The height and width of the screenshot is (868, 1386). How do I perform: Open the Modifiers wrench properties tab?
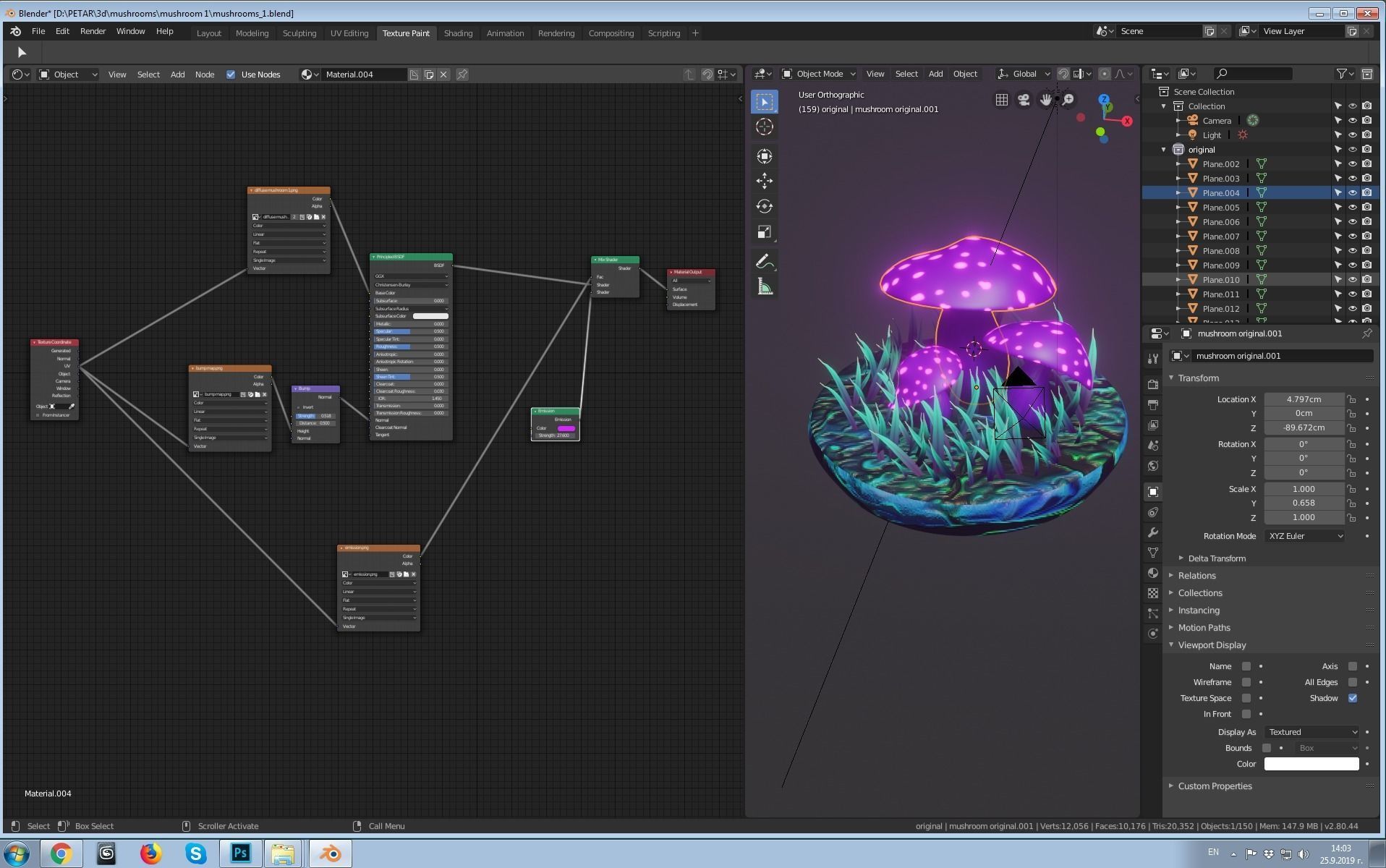(1153, 532)
